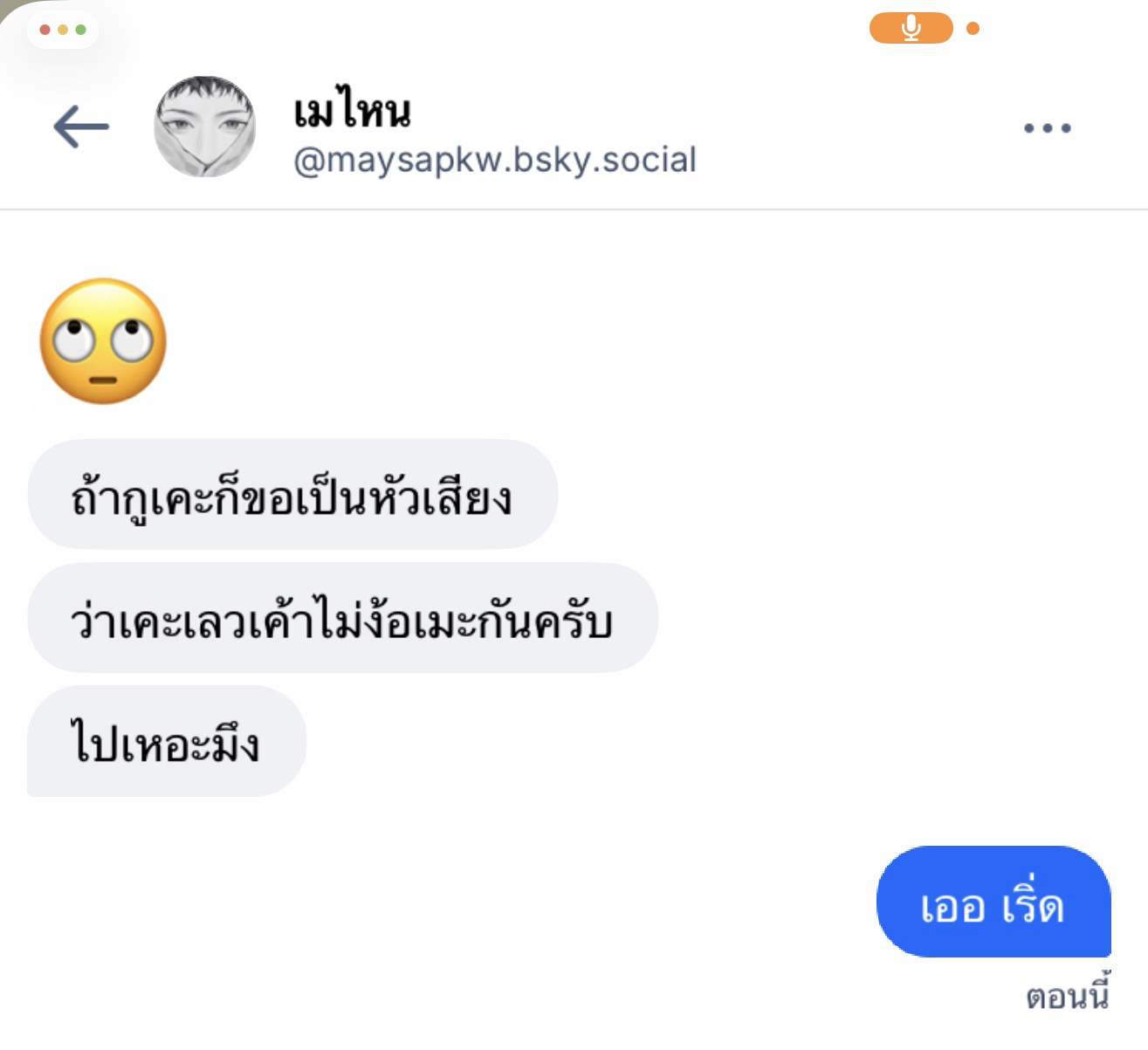The height and width of the screenshot is (1050, 1148).
Task: Click the ตอนนี้ timestamp label
Action: click(1067, 996)
